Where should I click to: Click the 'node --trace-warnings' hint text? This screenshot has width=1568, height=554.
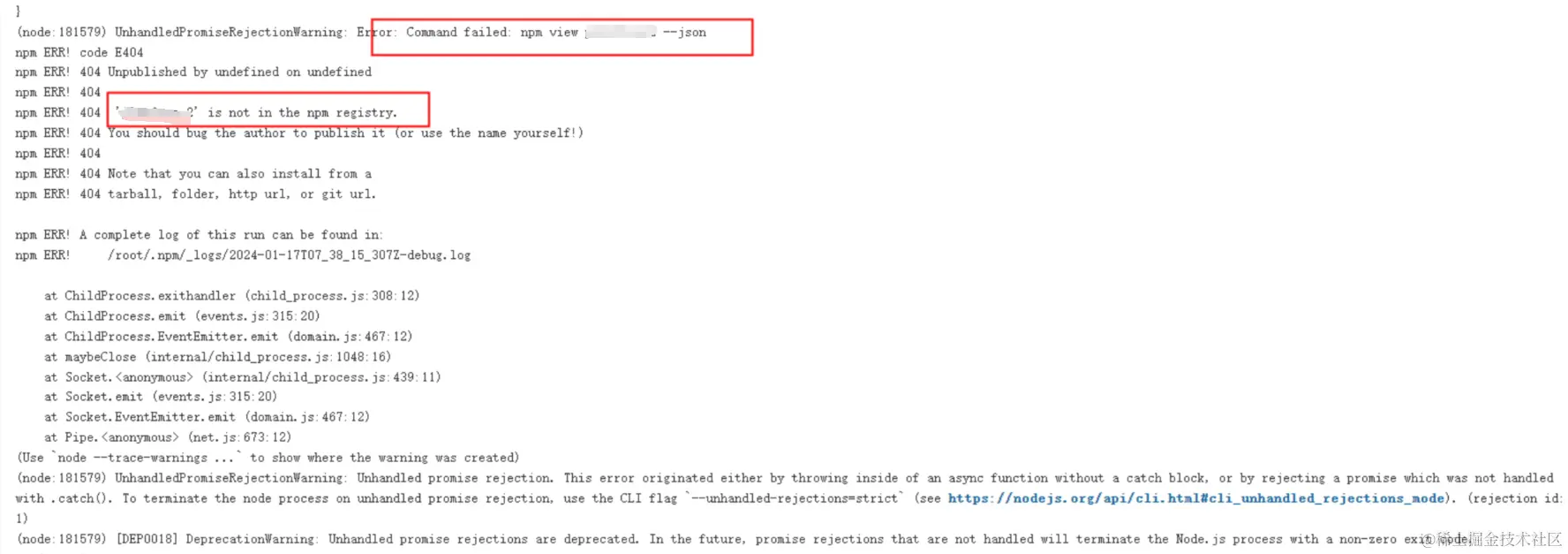[x=147, y=458]
